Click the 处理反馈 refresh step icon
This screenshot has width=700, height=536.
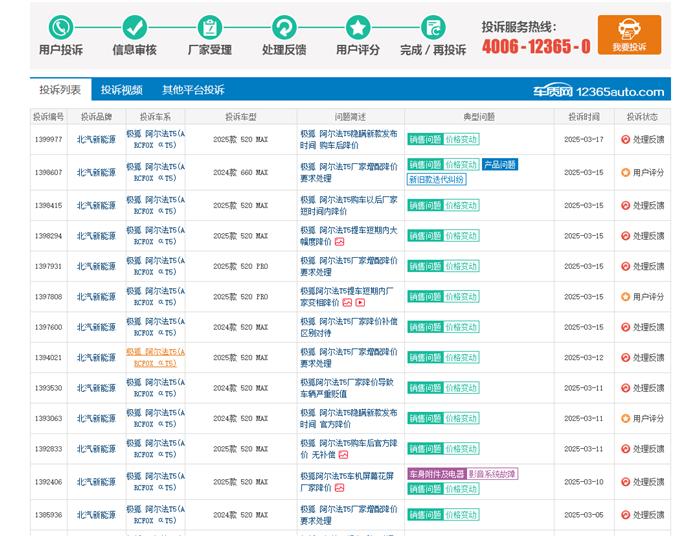284,27
